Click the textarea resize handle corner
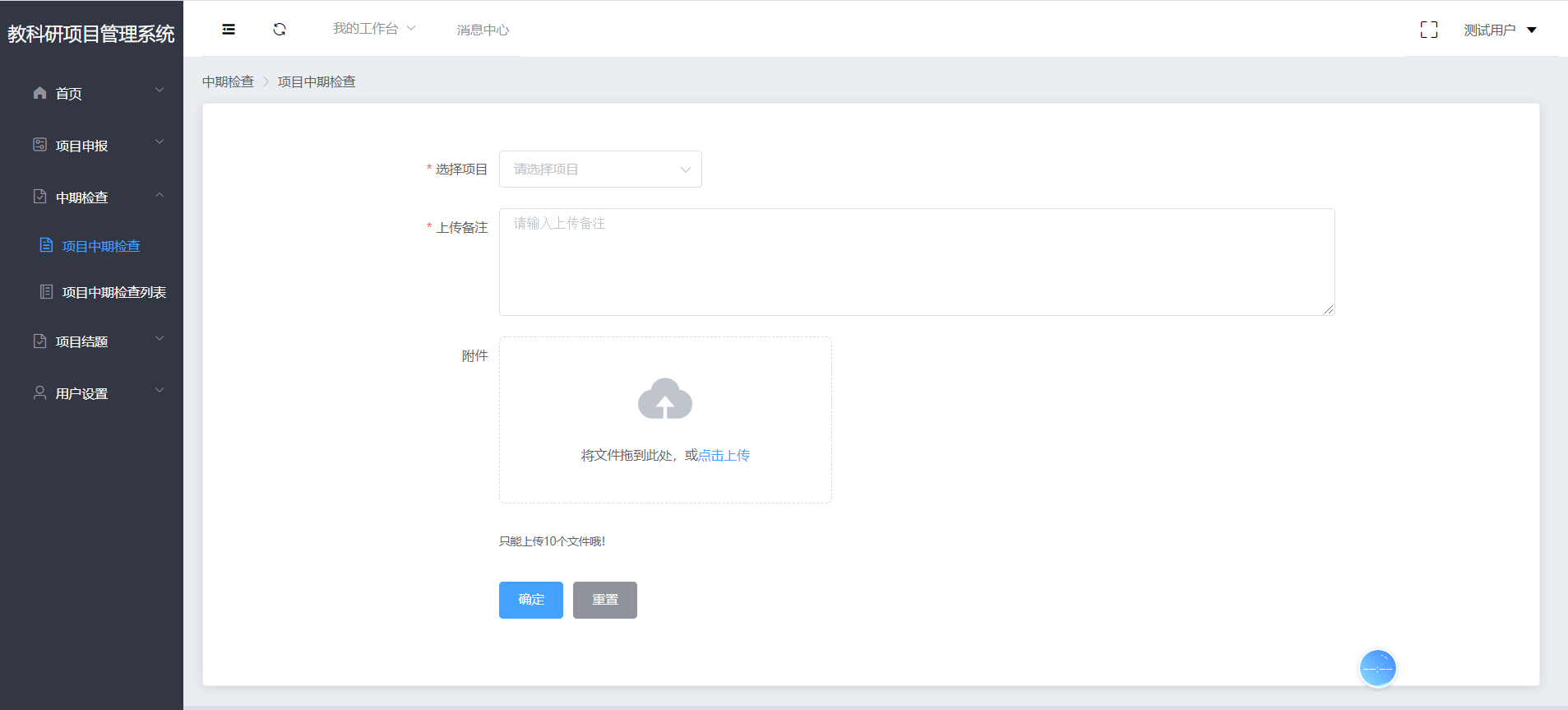1568x710 pixels. tap(1329, 309)
